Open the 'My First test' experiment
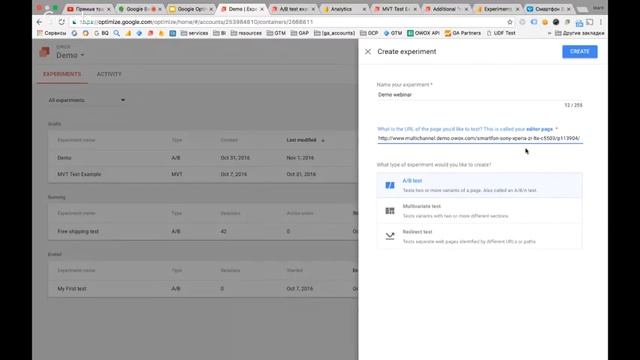 (x=72, y=289)
